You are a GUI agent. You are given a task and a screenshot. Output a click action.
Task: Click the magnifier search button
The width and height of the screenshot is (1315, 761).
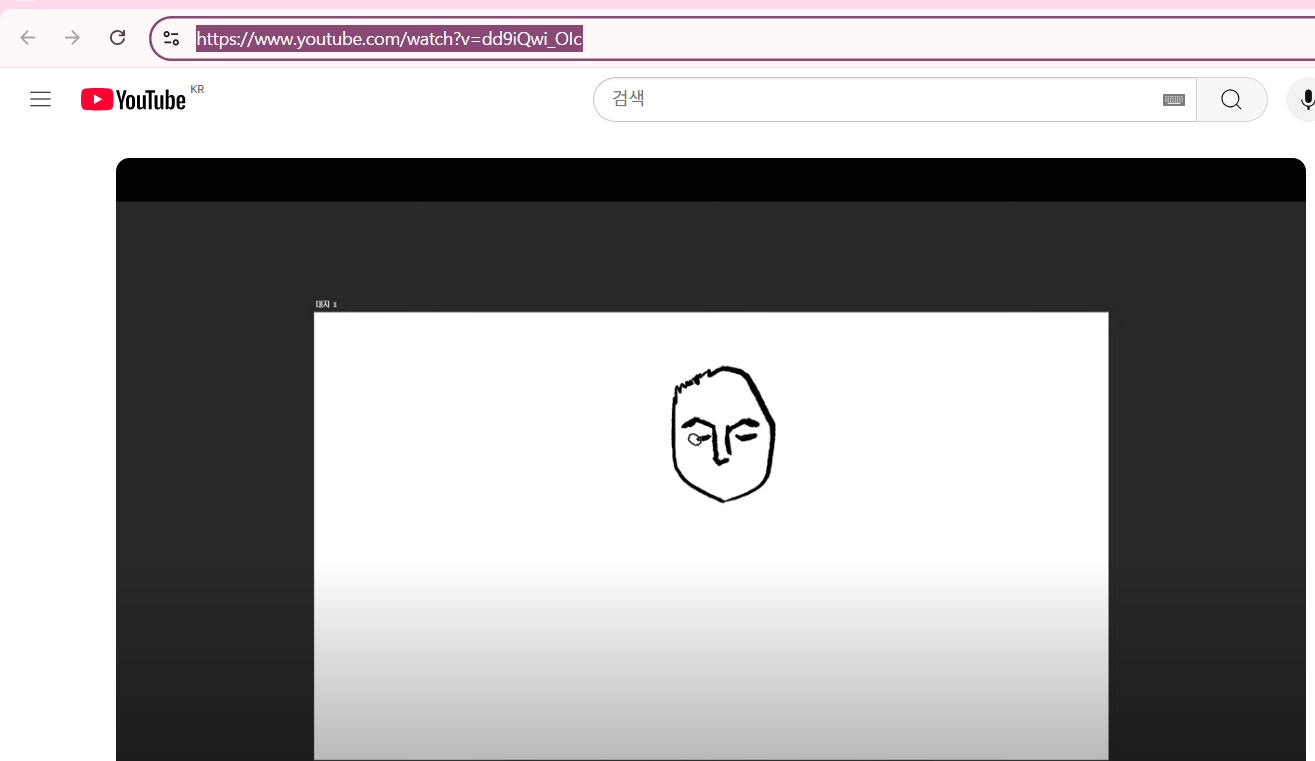tap(1231, 99)
